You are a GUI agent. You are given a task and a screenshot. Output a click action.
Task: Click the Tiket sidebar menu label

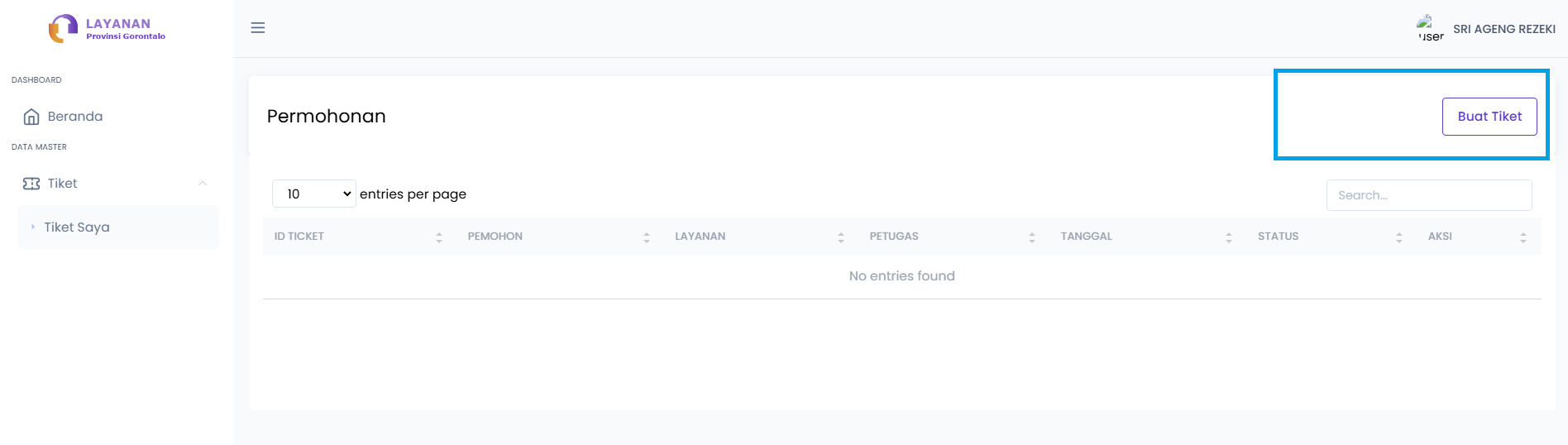63,184
